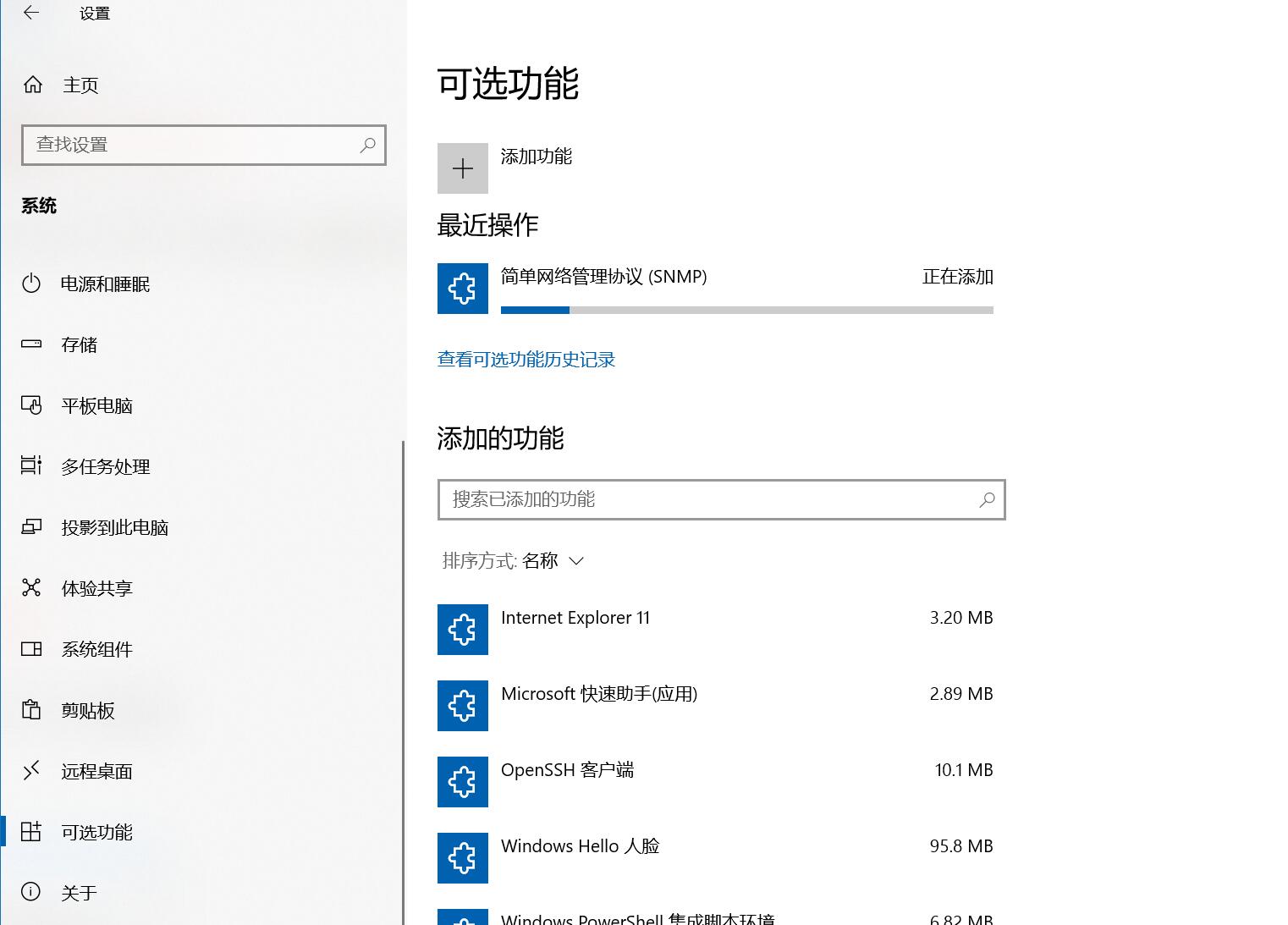Viewport: 1288px width, 925px height.
Task: Open the 投影到此电脑 projection icon
Action: click(x=31, y=527)
